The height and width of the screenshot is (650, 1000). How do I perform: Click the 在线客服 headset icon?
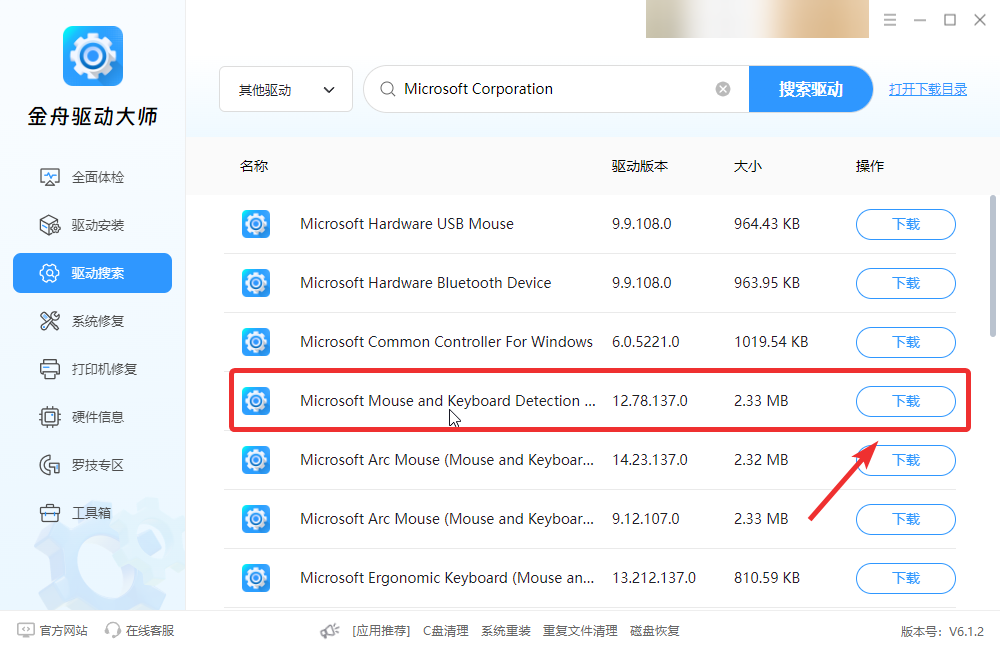tap(113, 630)
